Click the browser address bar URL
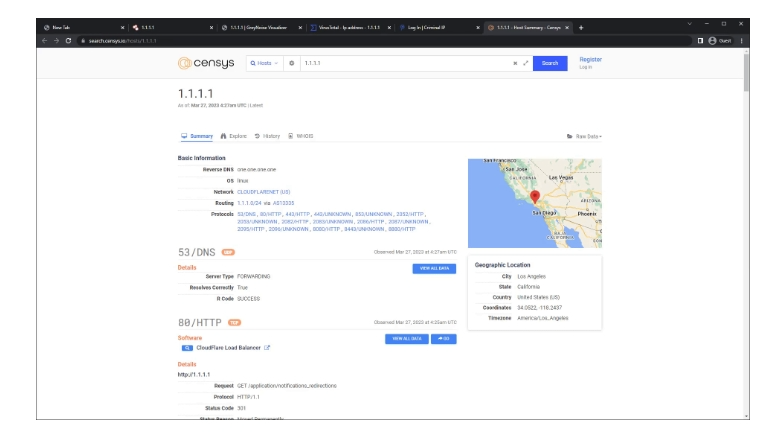 pyautogui.click(x=122, y=40)
